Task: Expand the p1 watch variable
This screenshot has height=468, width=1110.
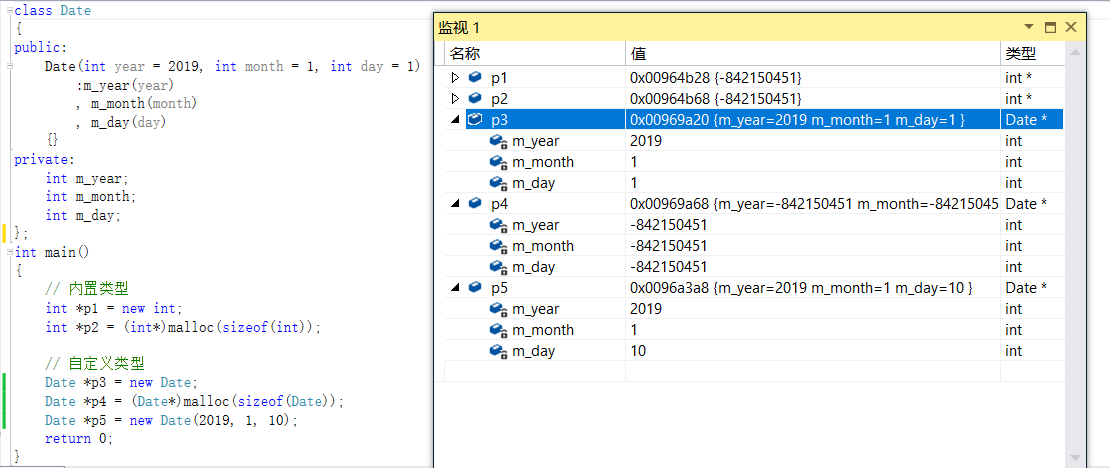Action: [x=455, y=77]
